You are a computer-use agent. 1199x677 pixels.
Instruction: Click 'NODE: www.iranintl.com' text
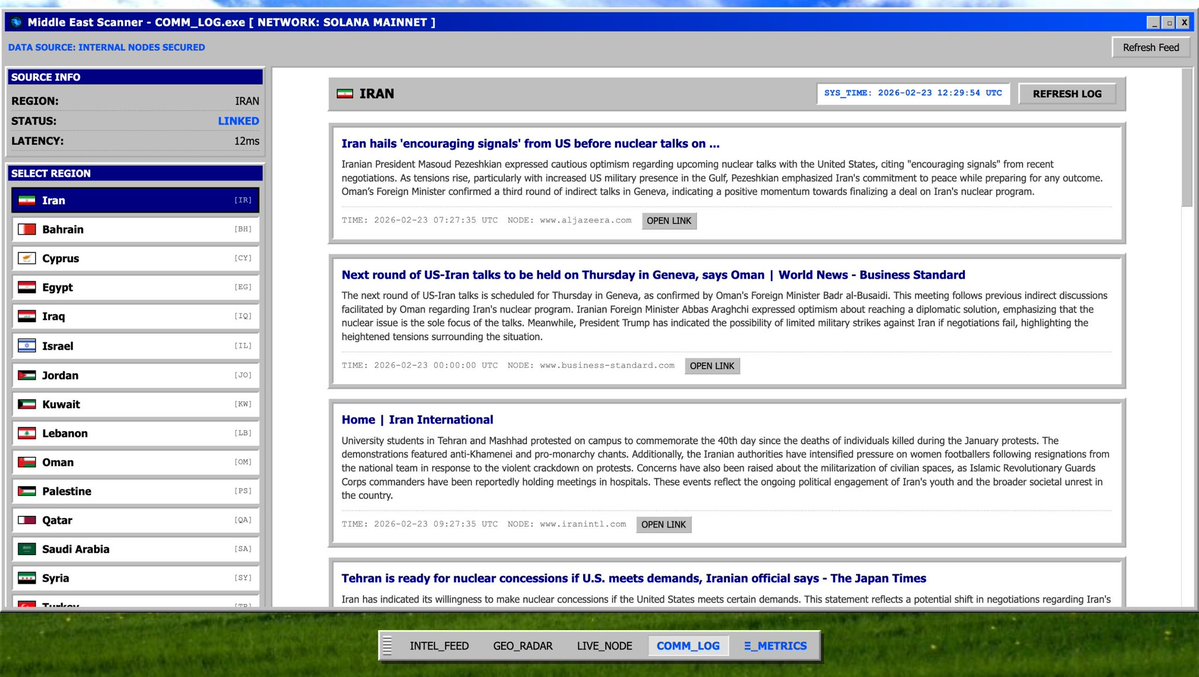[567, 525]
